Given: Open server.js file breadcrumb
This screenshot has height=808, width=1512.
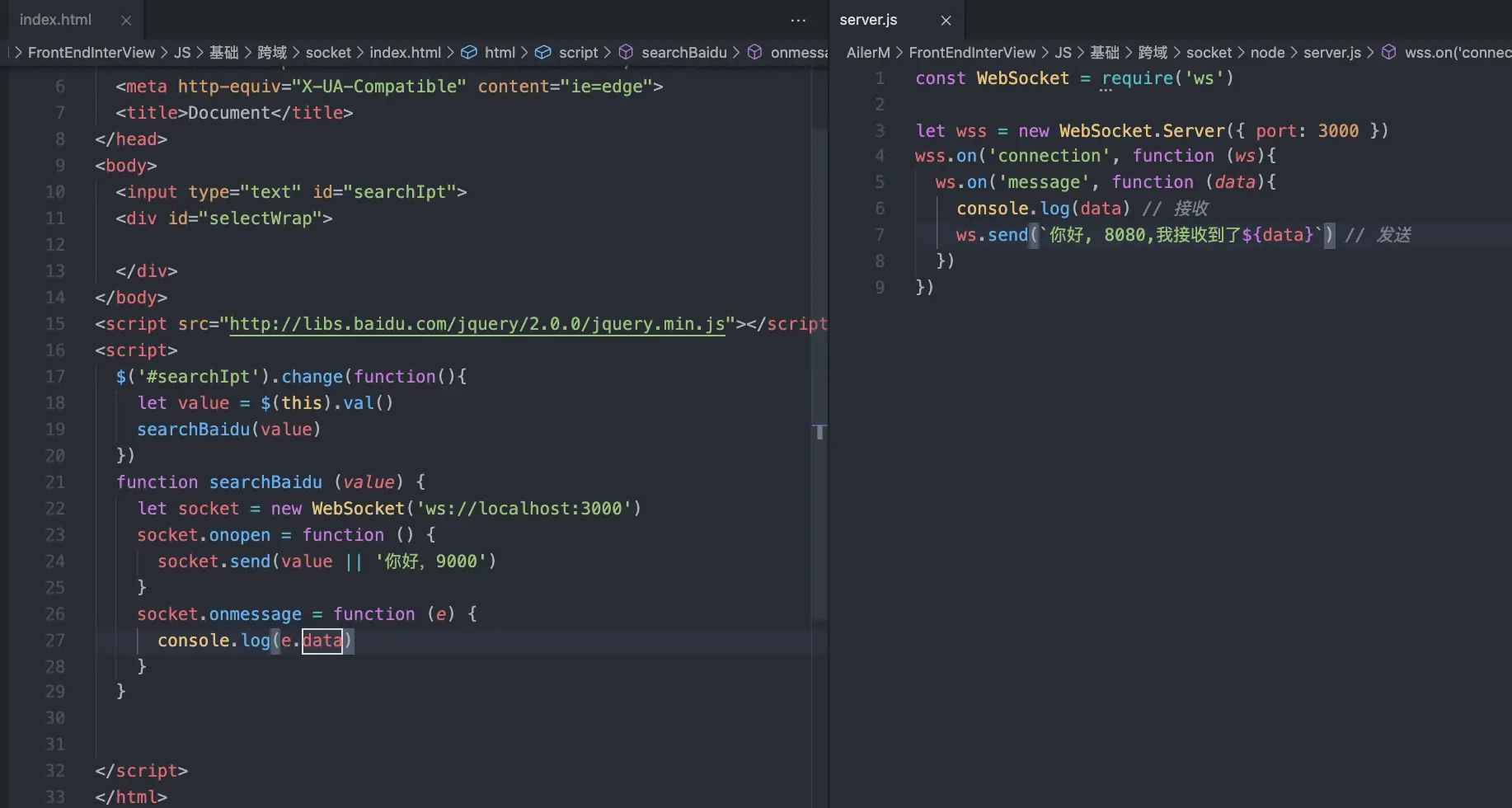Looking at the screenshot, I should point(1332,53).
